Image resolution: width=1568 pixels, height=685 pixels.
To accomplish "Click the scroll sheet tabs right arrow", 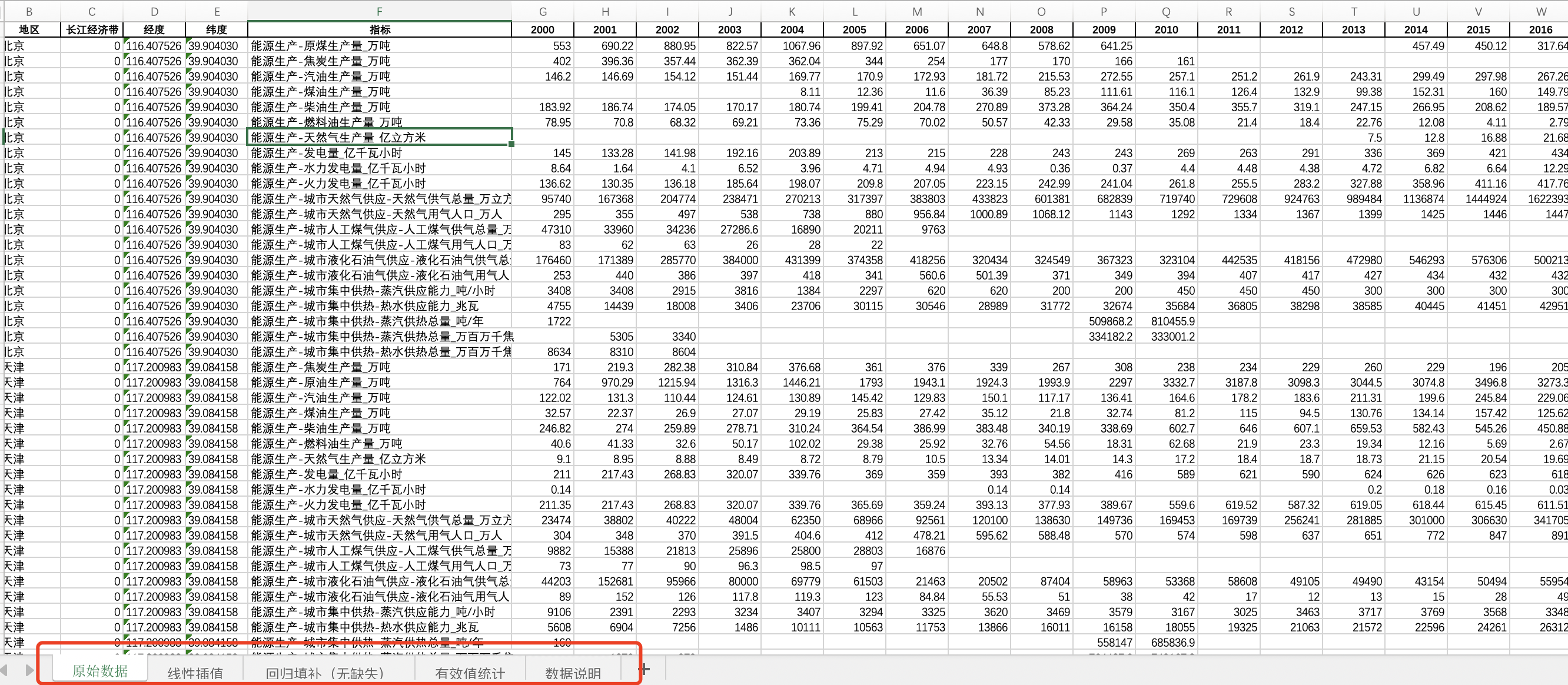I will (29, 670).
